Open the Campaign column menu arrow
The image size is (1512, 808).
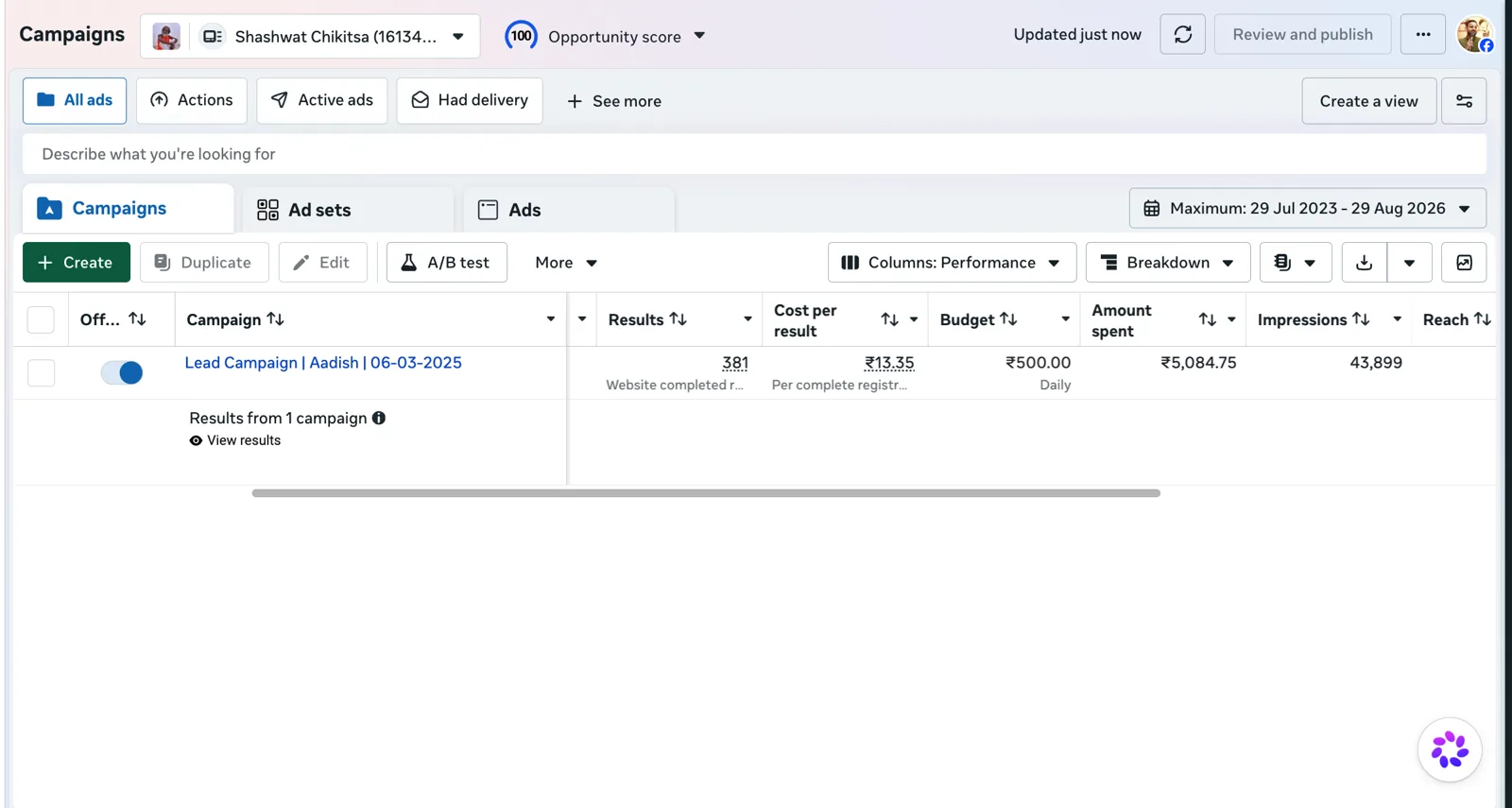tap(551, 319)
